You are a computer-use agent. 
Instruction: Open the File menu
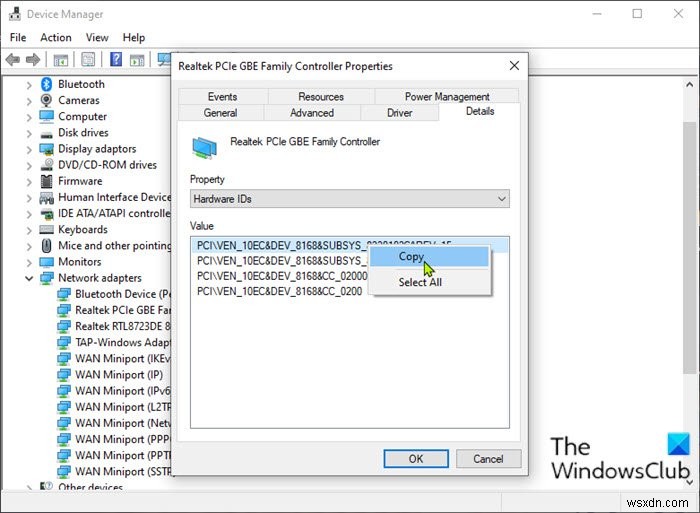point(18,38)
